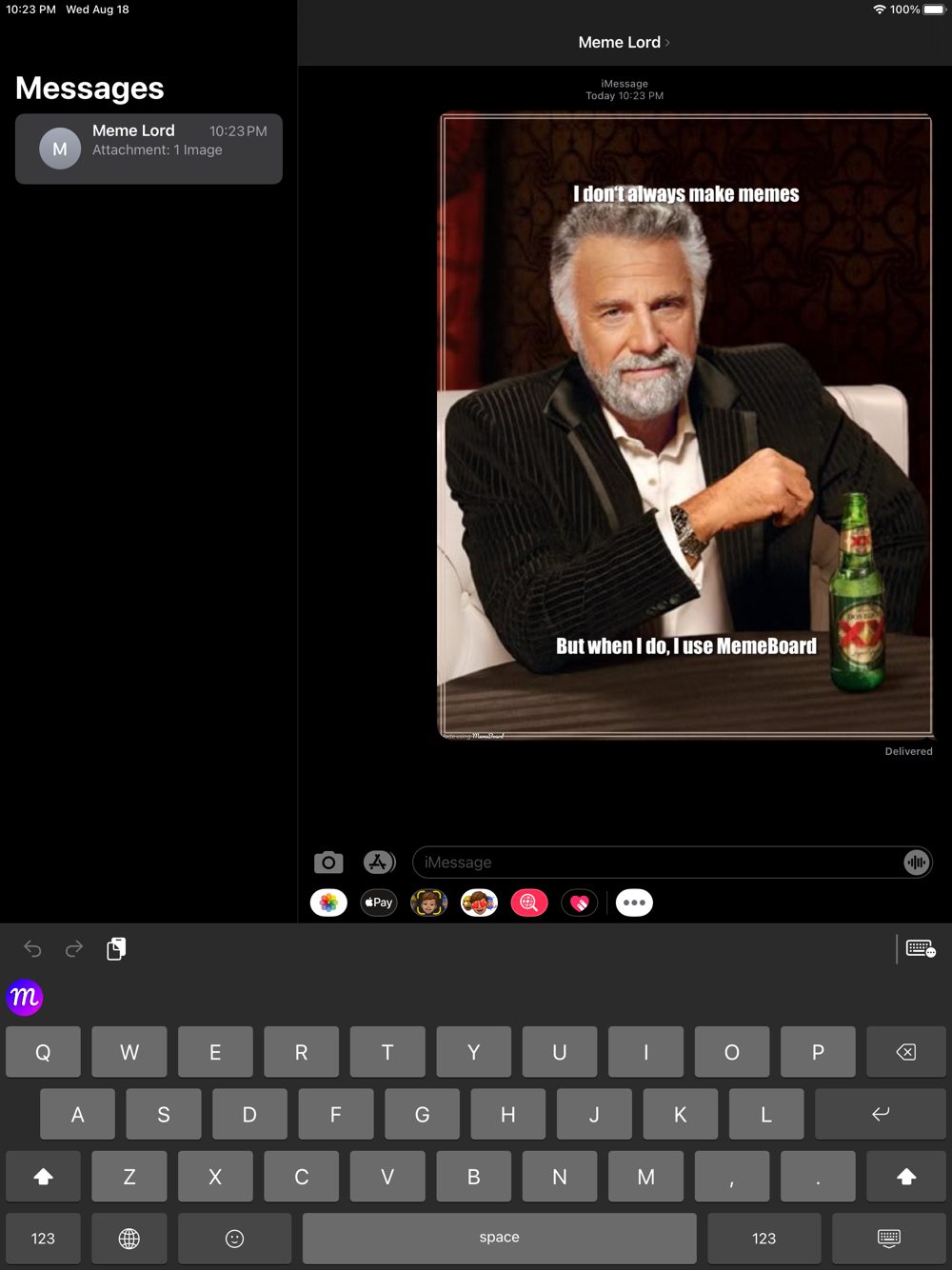952x1270 pixels.
Task: Tap the C key
Action: tap(301, 1177)
